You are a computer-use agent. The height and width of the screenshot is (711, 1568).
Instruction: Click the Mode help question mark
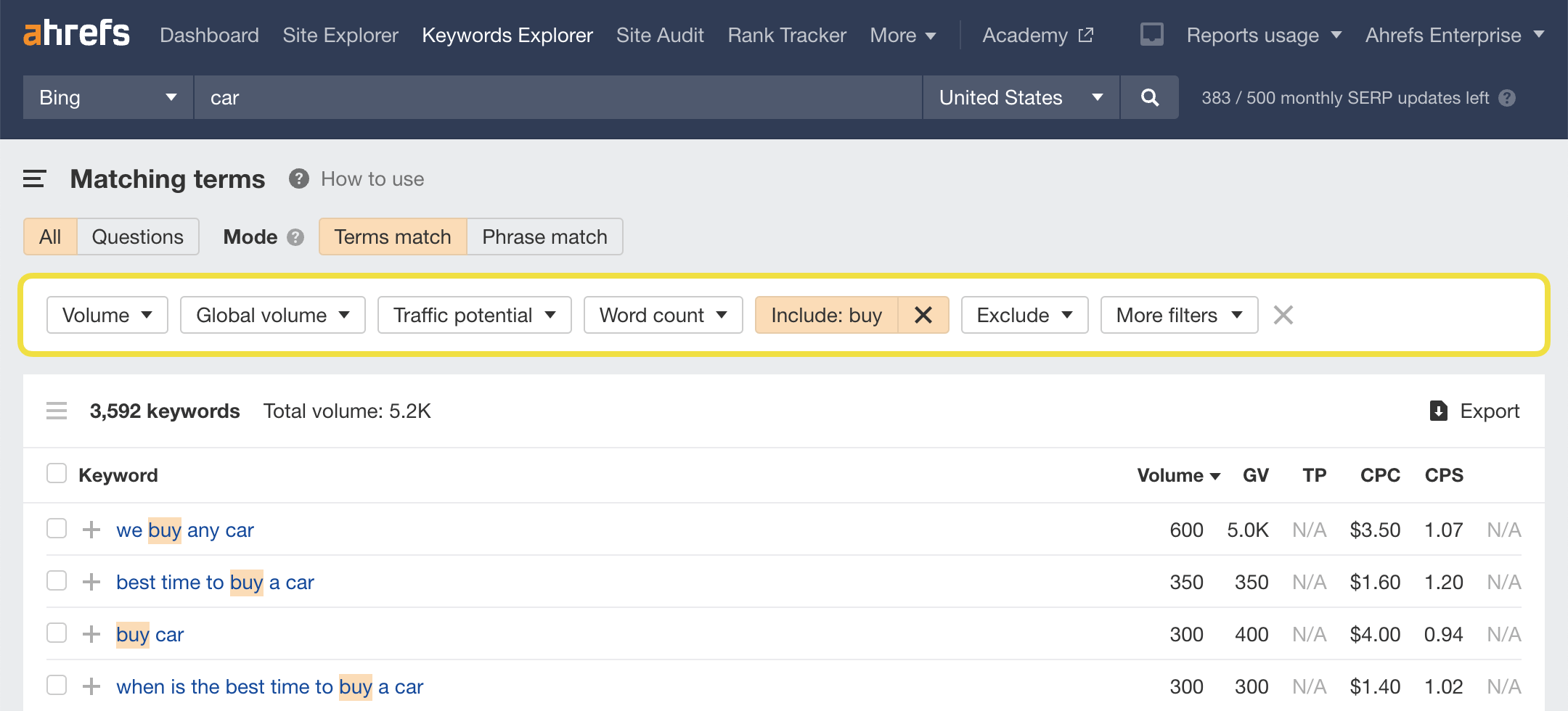295,237
